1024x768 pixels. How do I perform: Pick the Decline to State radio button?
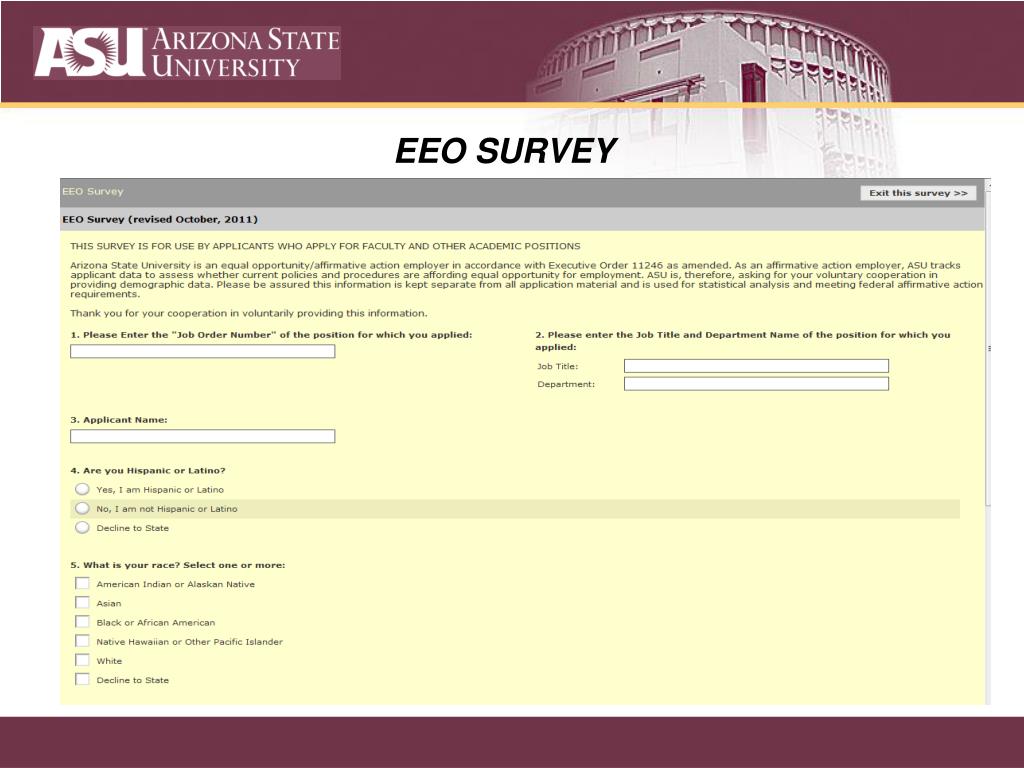83,527
